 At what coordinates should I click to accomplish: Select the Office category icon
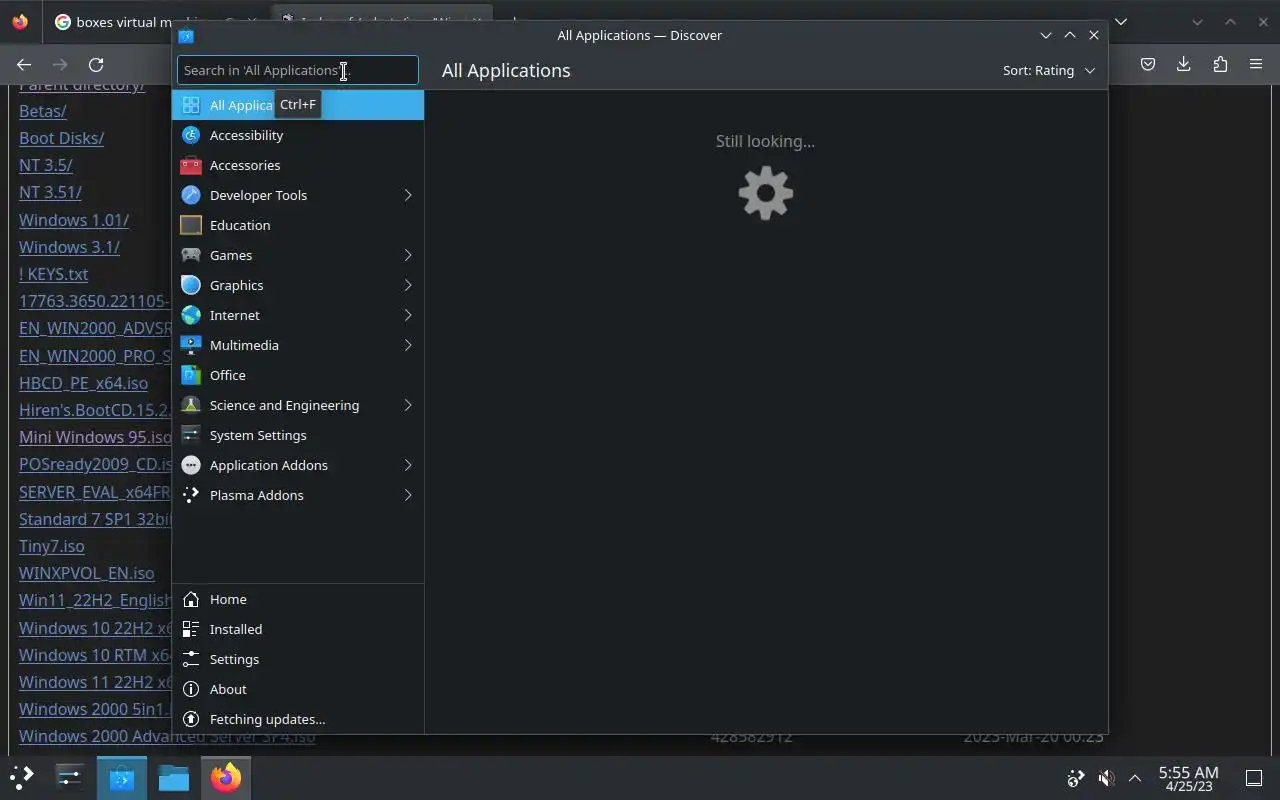click(x=191, y=375)
